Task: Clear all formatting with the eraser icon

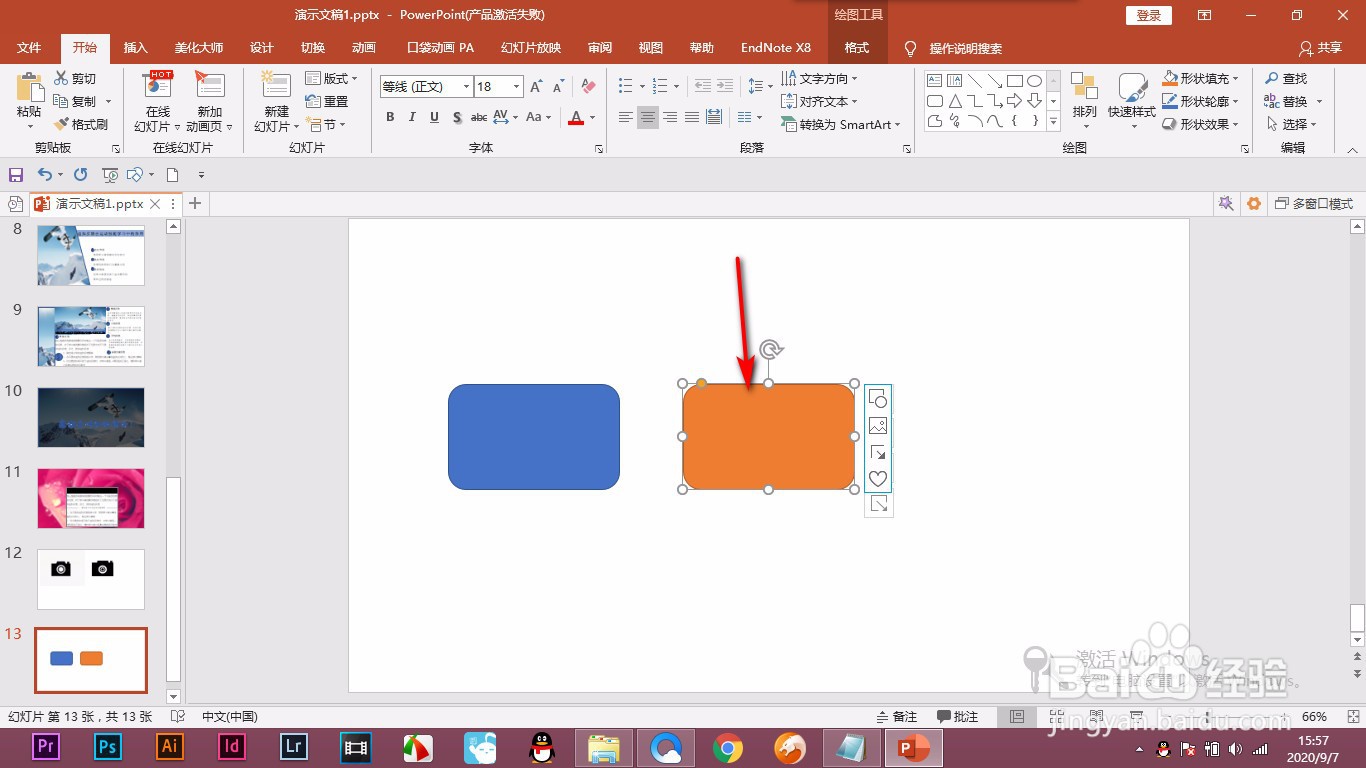Action: tap(588, 87)
